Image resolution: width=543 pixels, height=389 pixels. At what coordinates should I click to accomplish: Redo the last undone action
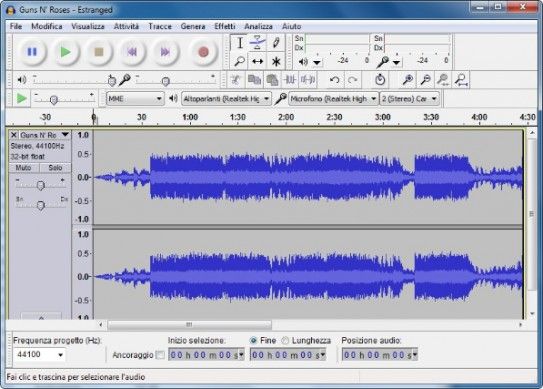coord(353,80)
